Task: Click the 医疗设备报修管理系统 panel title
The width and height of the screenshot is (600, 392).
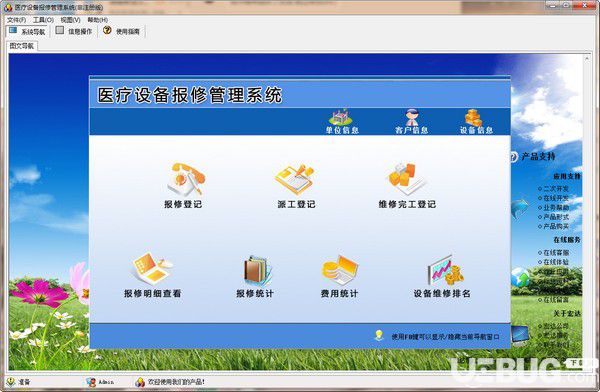Action: click(190, 95)
